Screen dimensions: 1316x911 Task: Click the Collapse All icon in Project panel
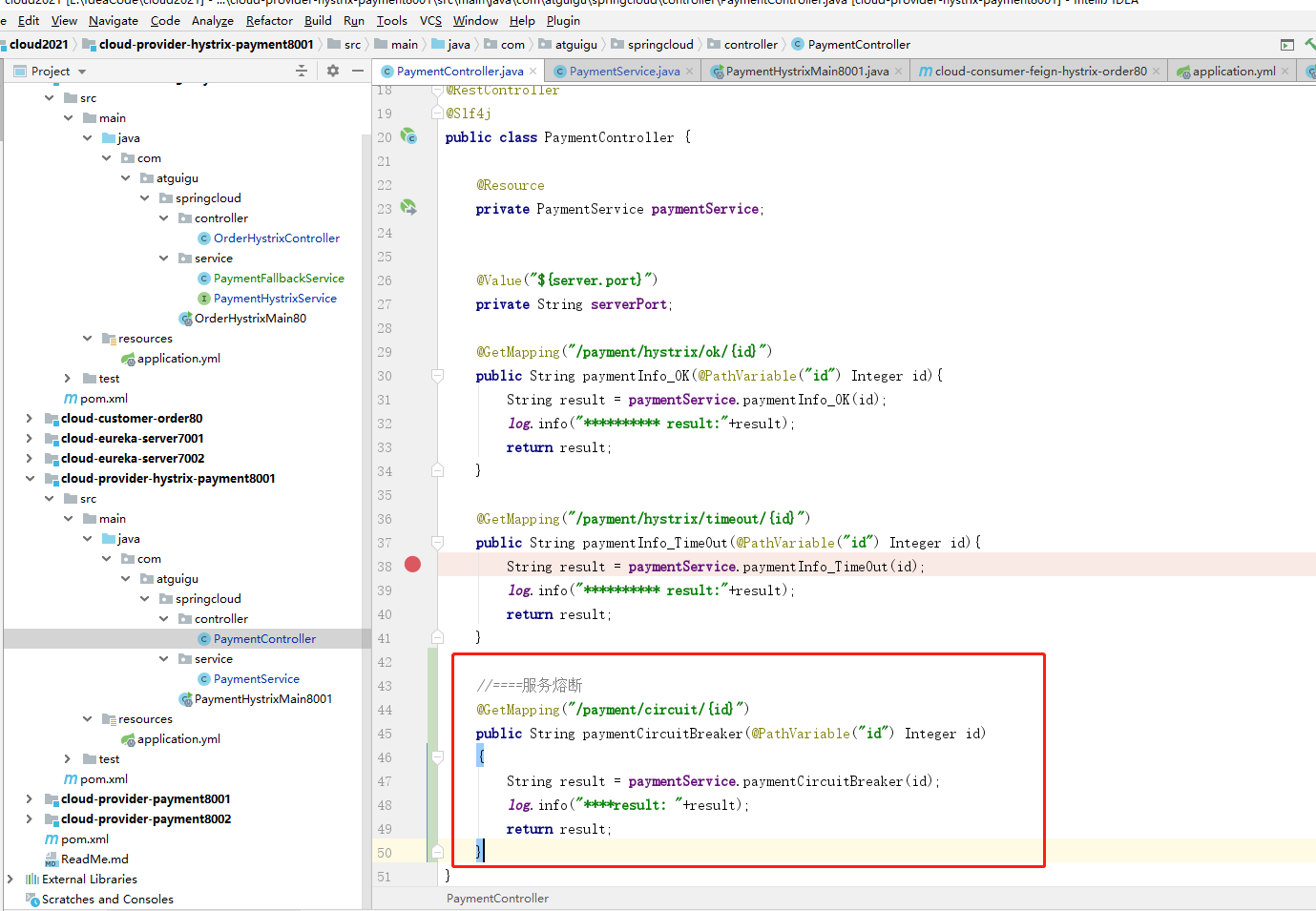(302, 71)
